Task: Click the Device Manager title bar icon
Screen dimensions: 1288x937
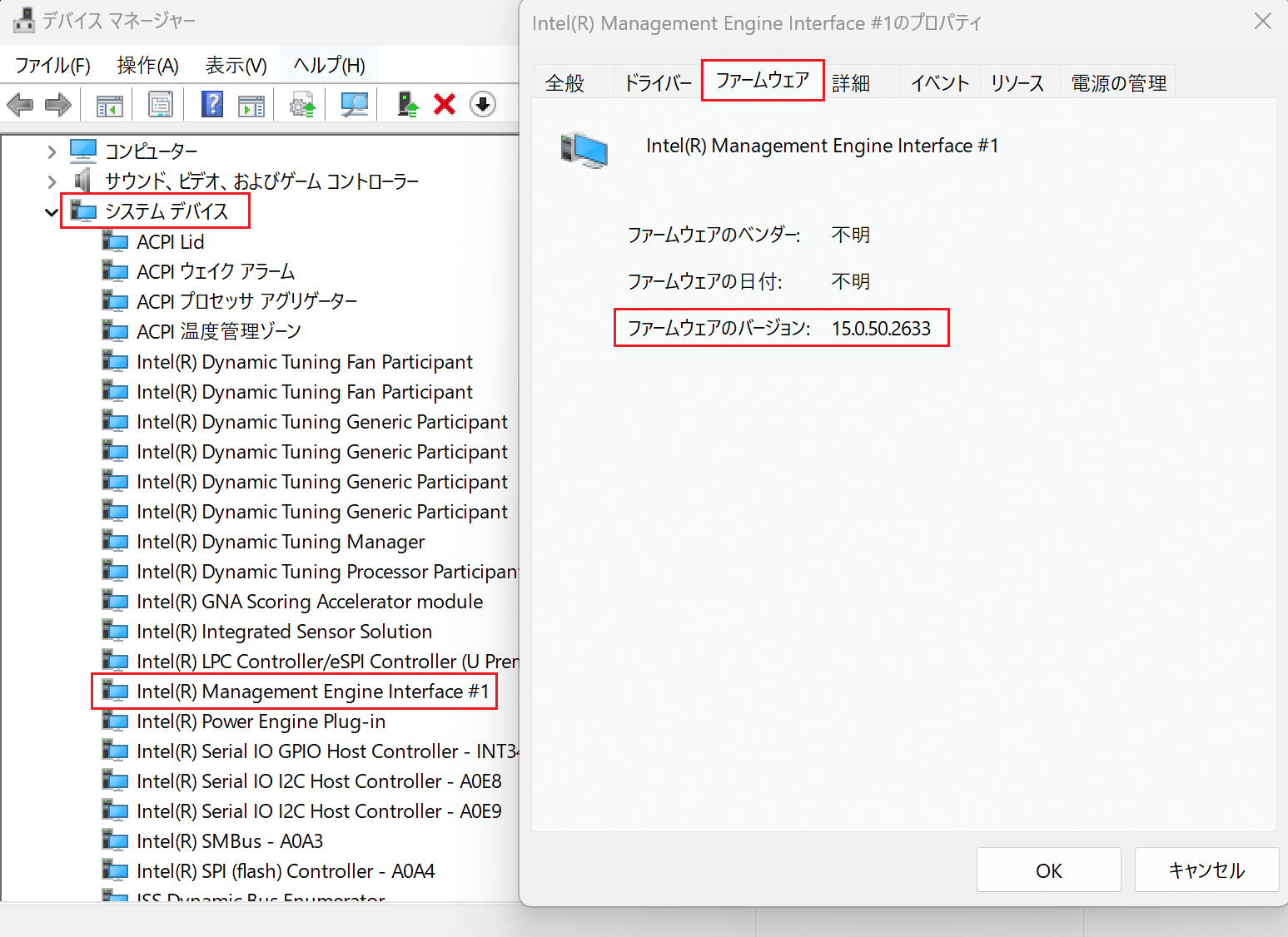Action: coord(24,20)
